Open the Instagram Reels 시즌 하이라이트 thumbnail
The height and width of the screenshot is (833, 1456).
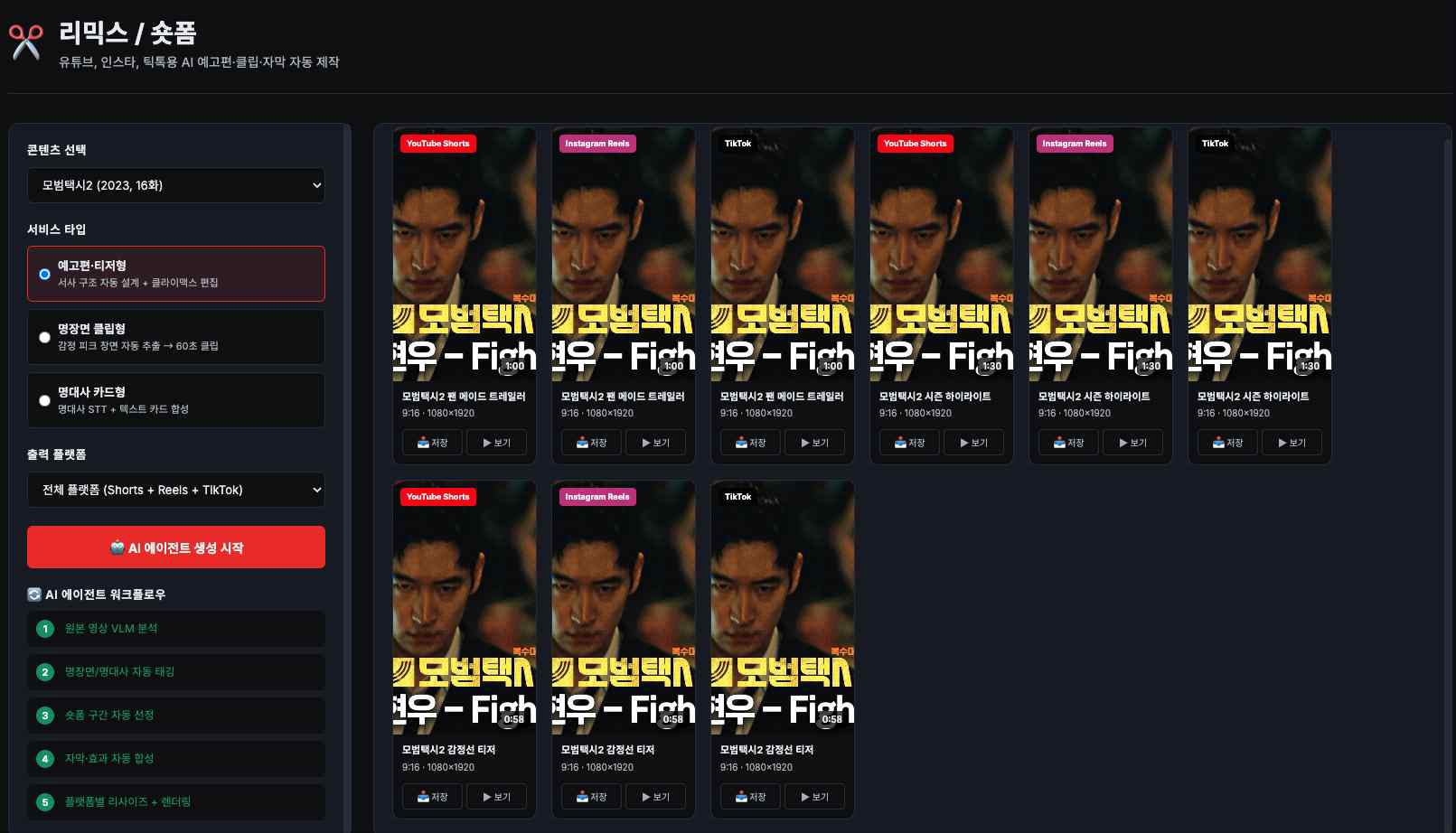[x=1101, y=254]
